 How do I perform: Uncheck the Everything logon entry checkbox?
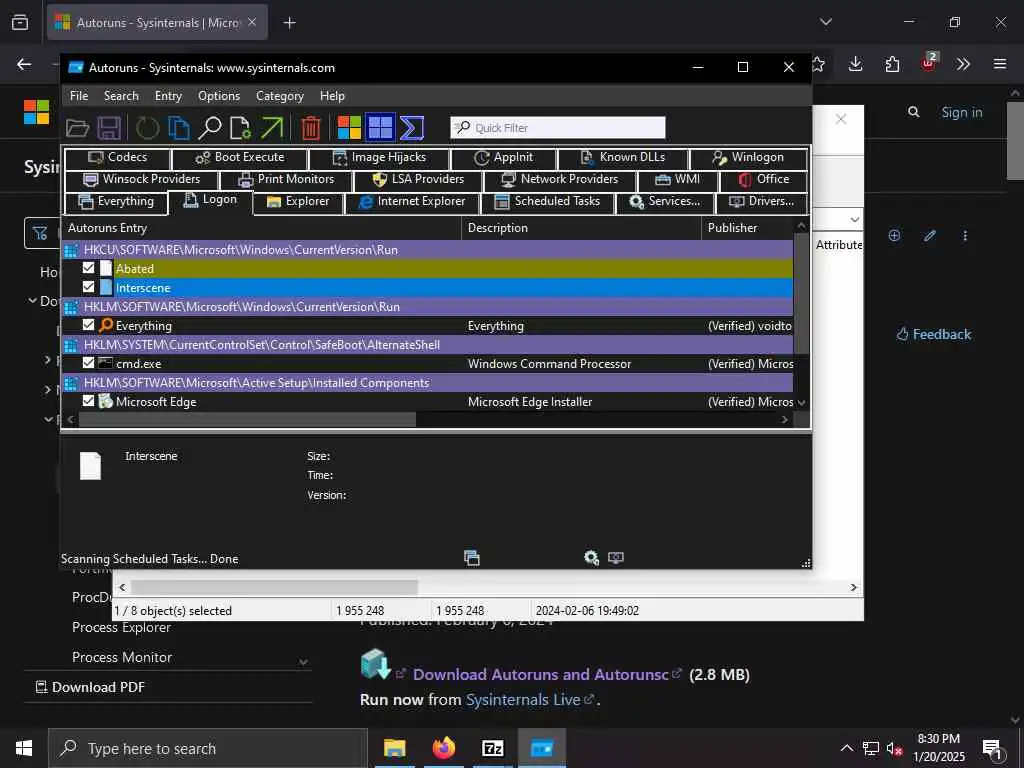click(x=89, y=325)
